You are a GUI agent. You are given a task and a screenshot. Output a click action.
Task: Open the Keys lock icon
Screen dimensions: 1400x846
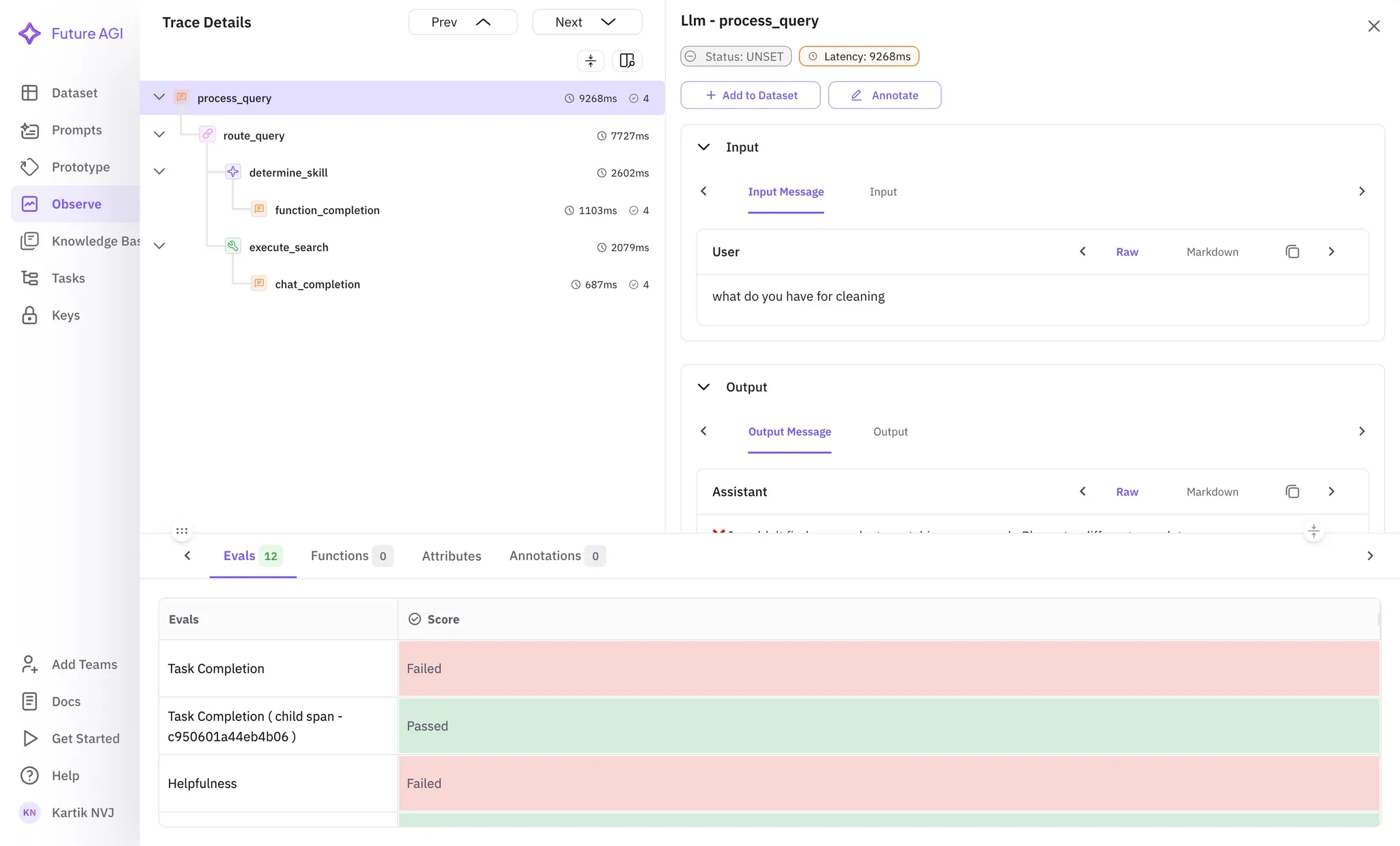point(29,315)
